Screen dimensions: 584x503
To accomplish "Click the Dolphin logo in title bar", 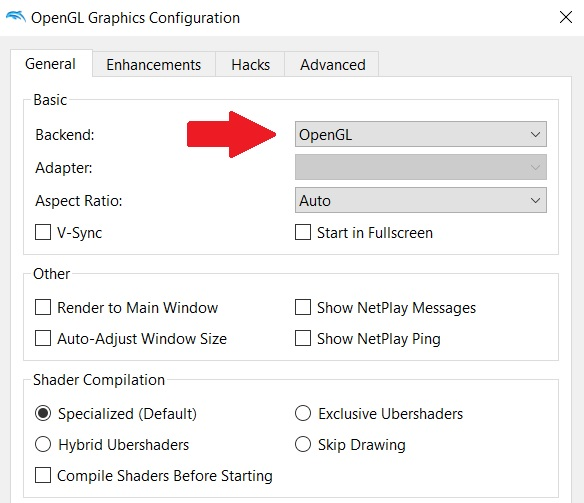I will (16, 17).
